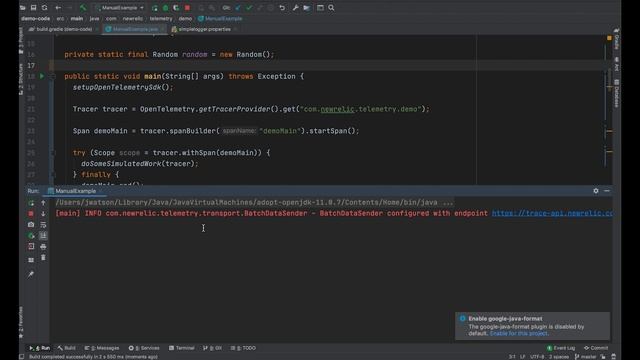
Task: Run main method via gutter play icon
Action: (42, 76)
